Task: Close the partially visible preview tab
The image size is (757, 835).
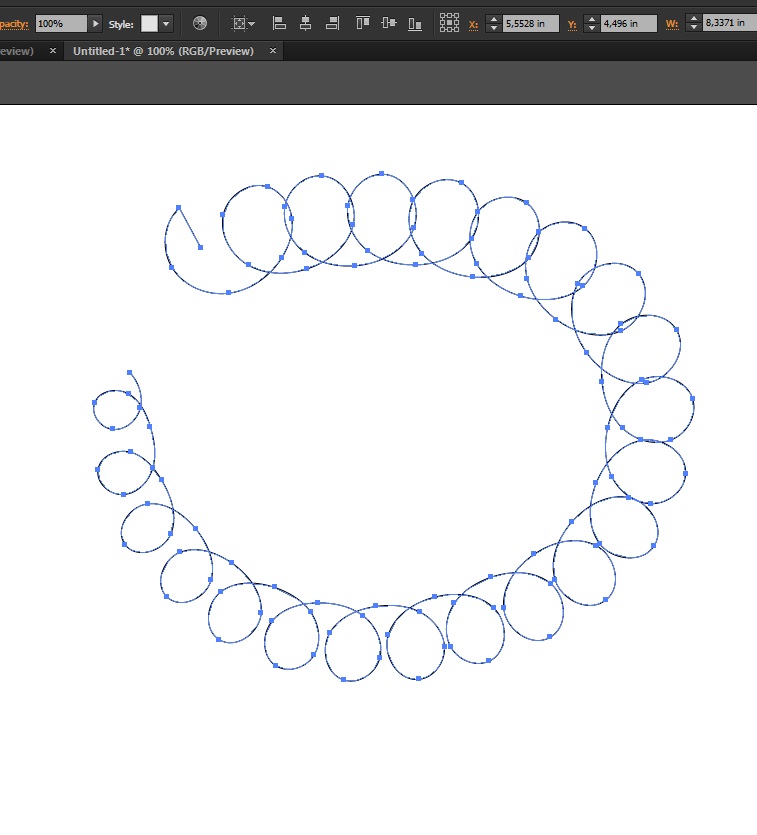Action: [53, 51]
